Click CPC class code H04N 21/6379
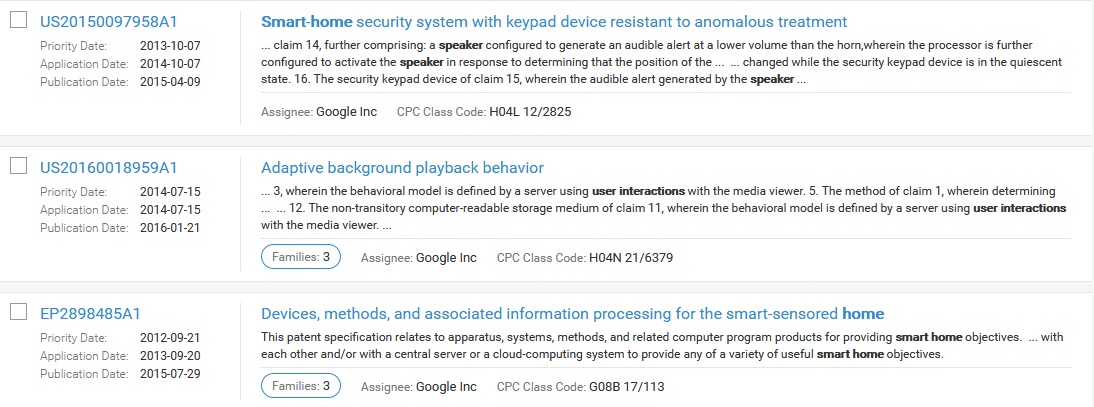 [630, 258]
